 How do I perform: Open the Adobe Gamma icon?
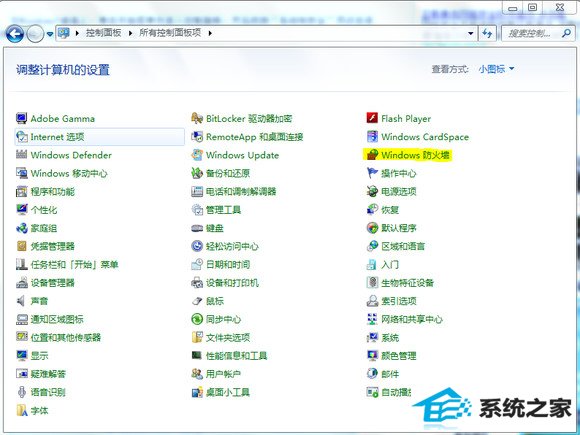click(21, 118)
